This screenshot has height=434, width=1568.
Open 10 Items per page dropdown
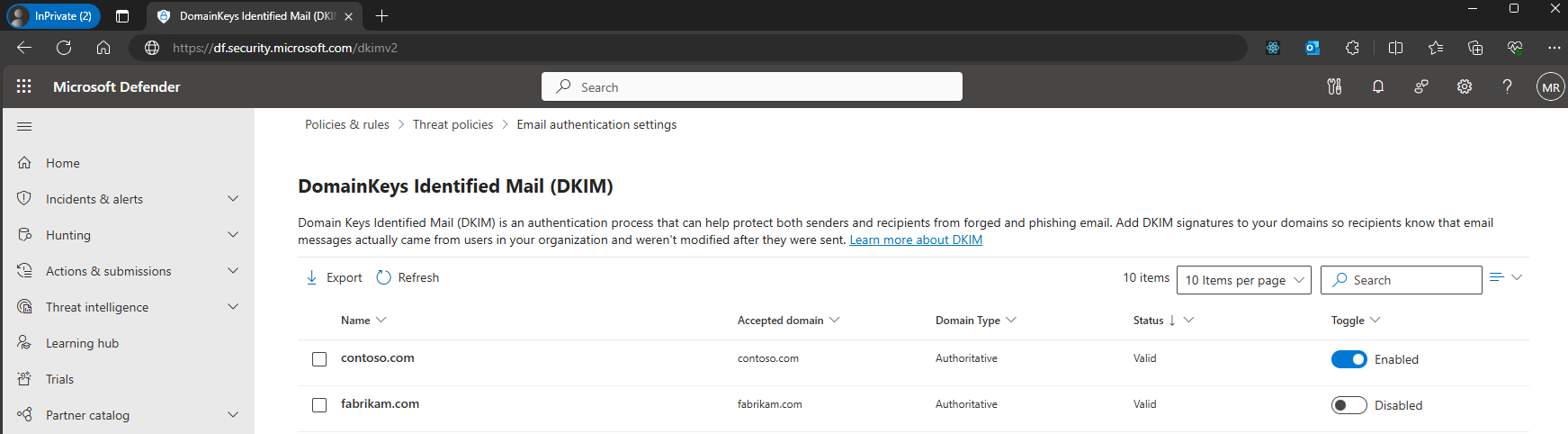coord(1244,280)
